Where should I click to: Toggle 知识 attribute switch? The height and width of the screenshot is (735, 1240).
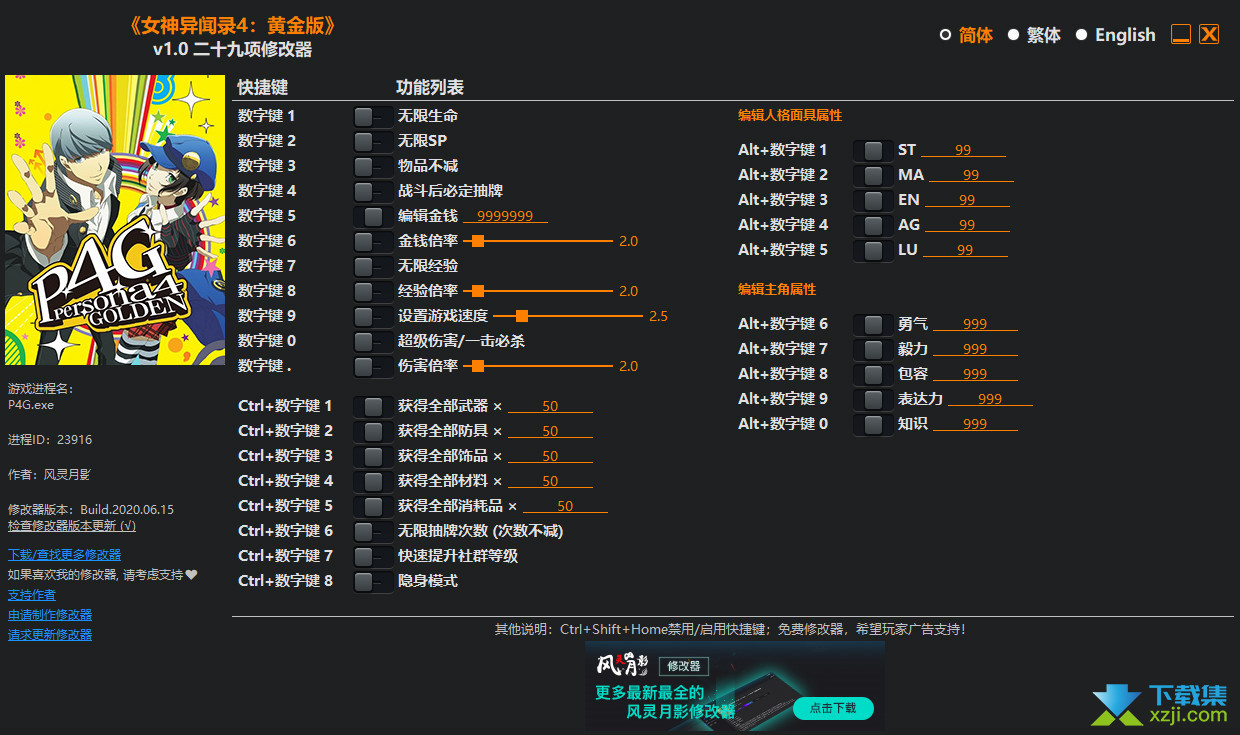click(873, 424)
